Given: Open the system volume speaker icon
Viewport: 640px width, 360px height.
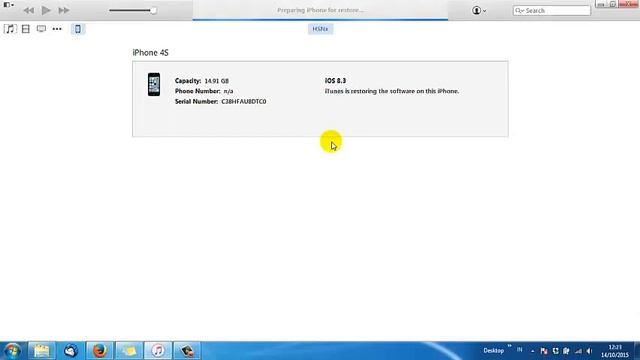Looking at the screenshot, I should click(589, 351).
